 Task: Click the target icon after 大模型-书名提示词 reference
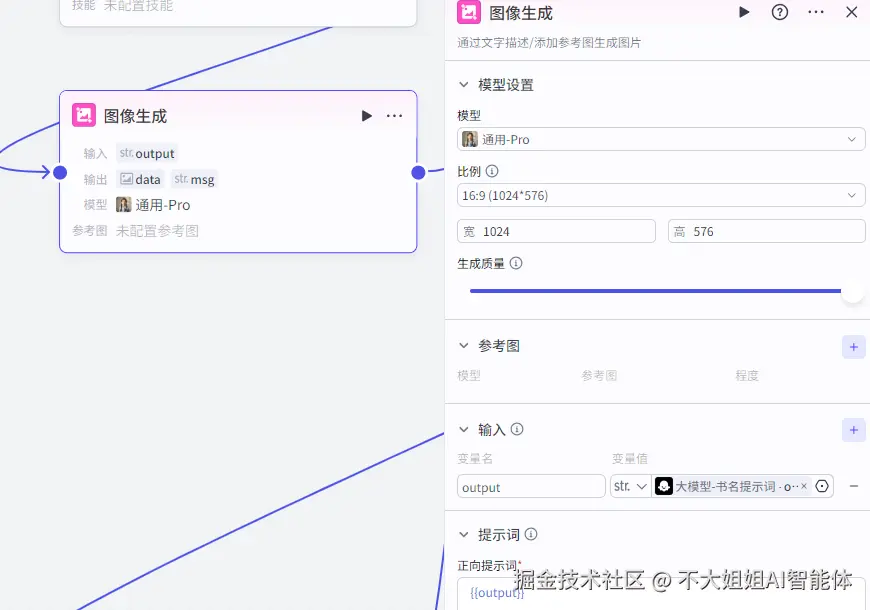[x=821, y=486]
